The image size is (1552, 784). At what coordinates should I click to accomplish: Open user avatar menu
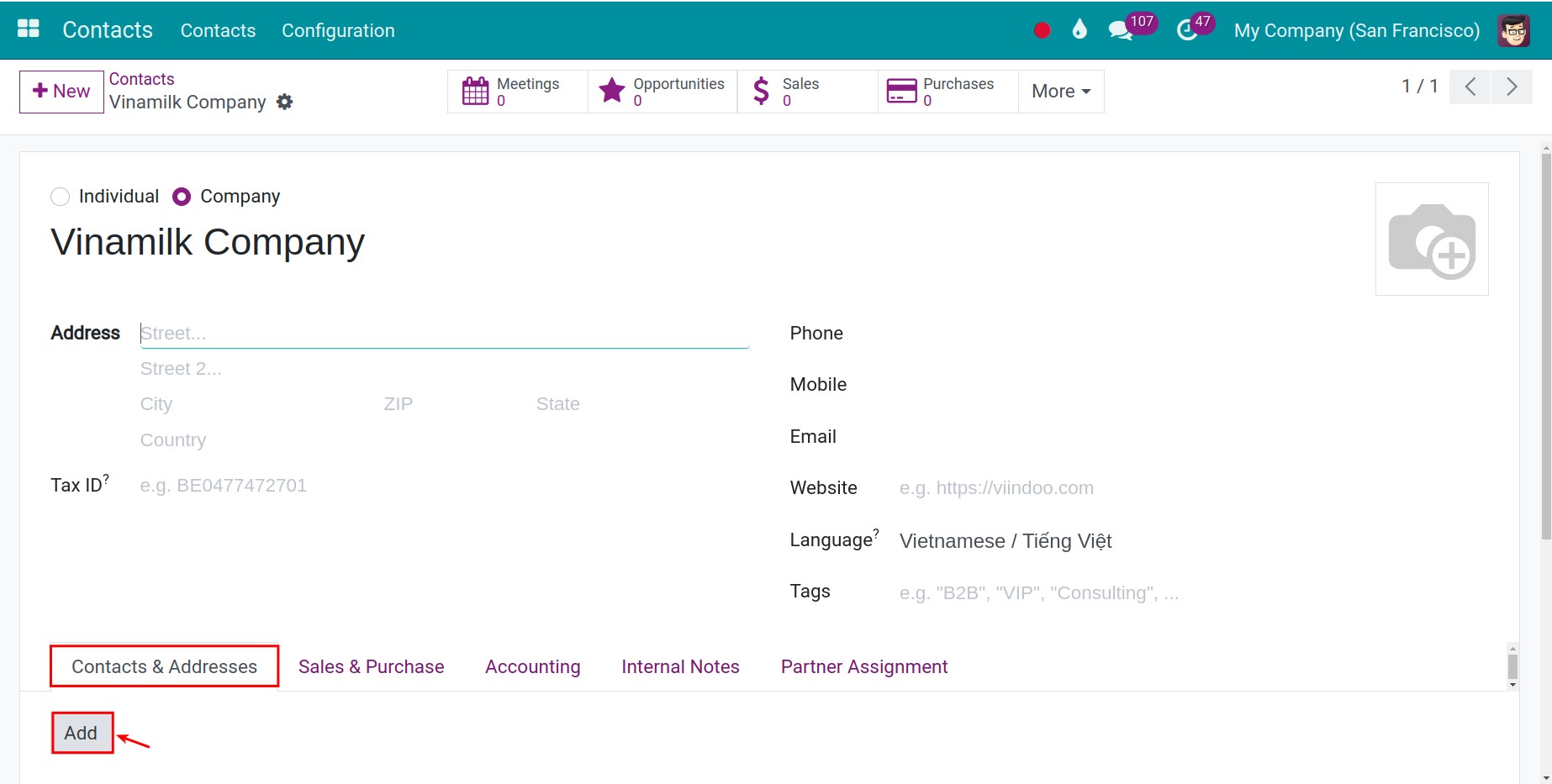point(1513,30)
